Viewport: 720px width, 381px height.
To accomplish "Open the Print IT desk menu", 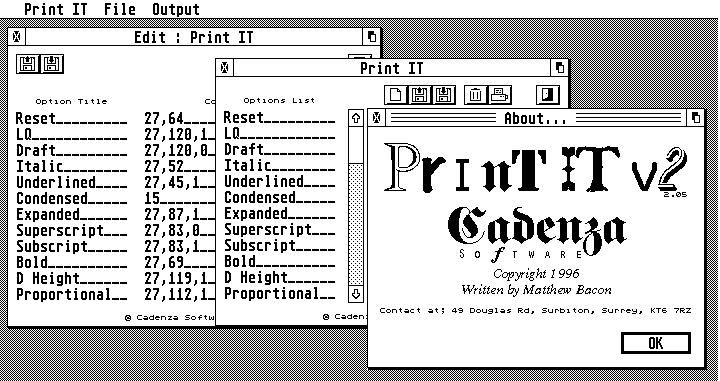I will pos(55,9).
